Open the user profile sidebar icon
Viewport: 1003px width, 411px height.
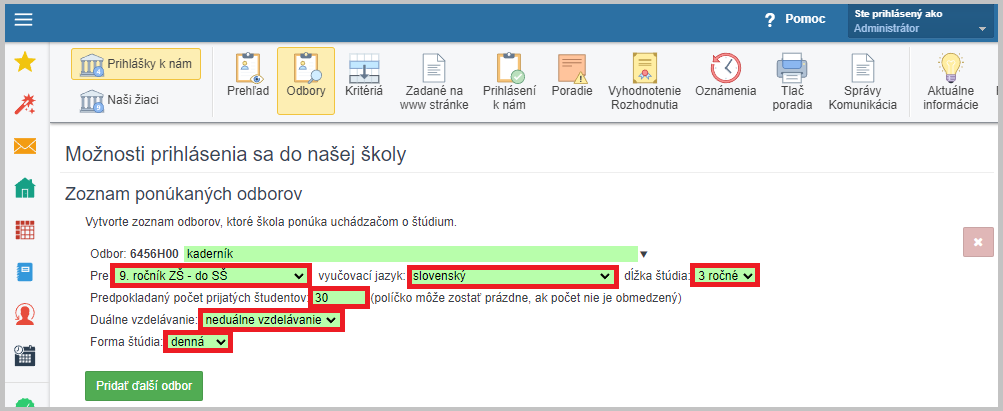point(25,314)
